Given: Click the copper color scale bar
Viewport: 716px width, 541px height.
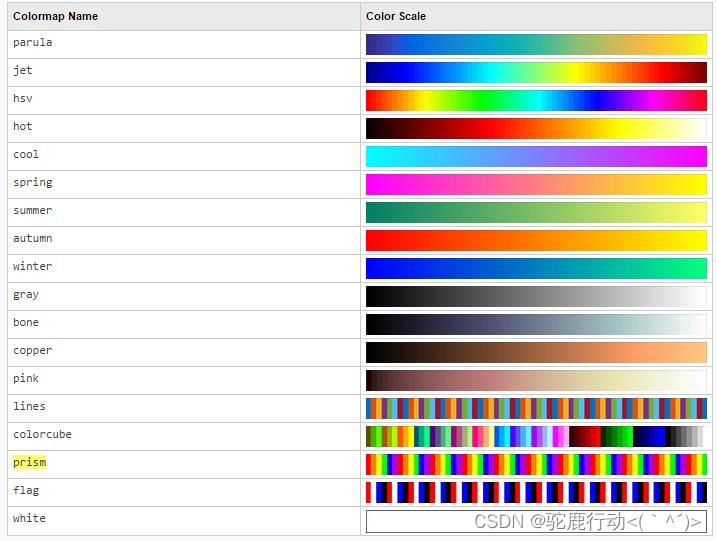Looking at the screenshot, I should [x=536, y=352].
